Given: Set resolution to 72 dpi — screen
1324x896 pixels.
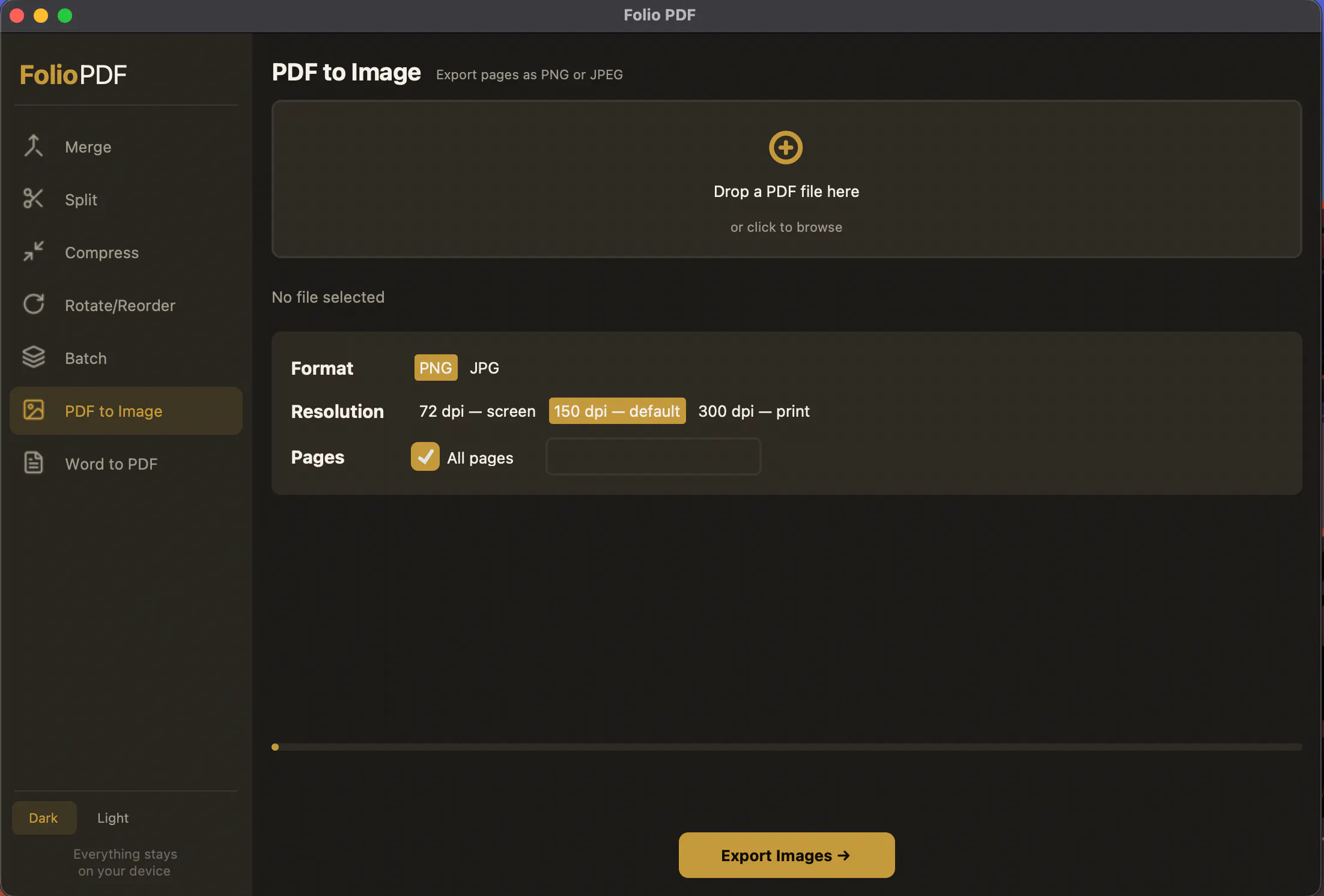Looking at the screenshot, I should (477, 411).
